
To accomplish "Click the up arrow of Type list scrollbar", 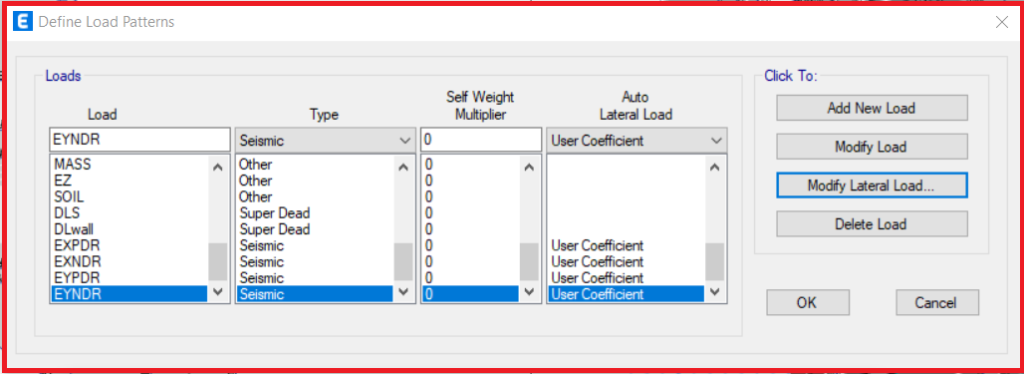I will point(403,167).
